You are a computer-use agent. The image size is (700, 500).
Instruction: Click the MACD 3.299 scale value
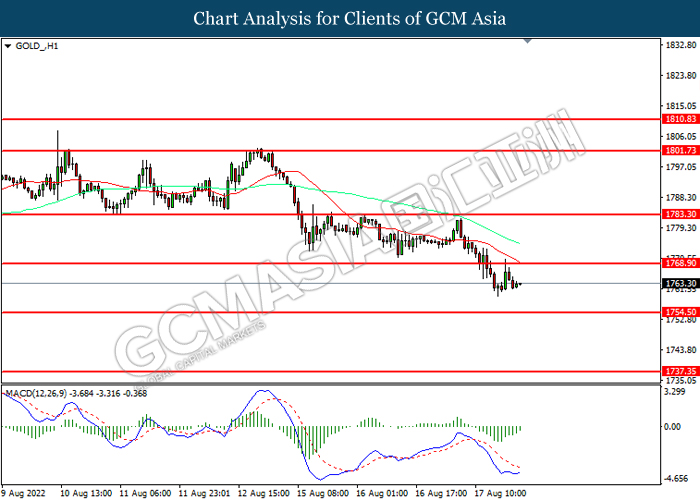pyautogui.click(x=675, y=392)
